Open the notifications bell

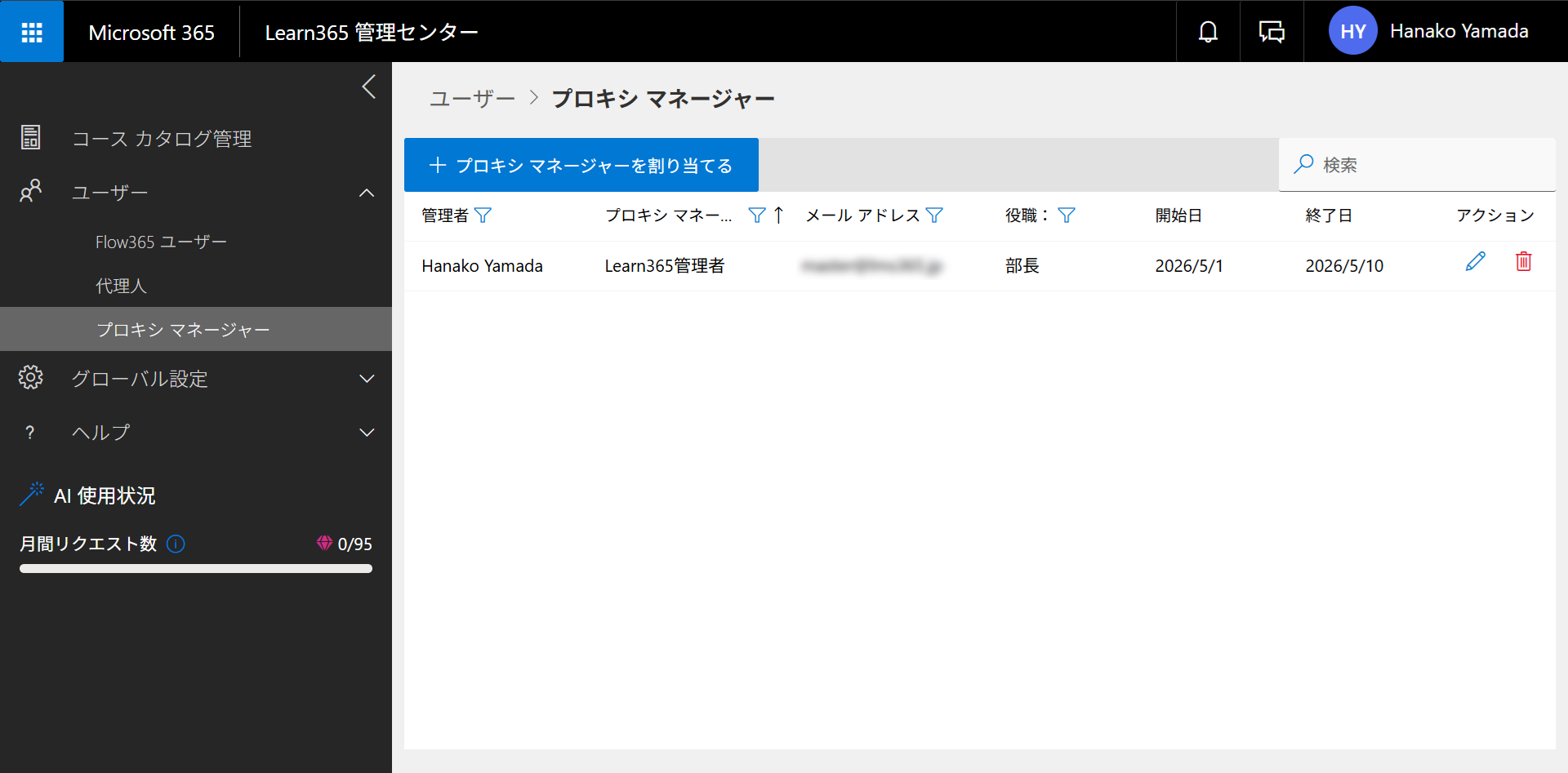(1208, 32)
